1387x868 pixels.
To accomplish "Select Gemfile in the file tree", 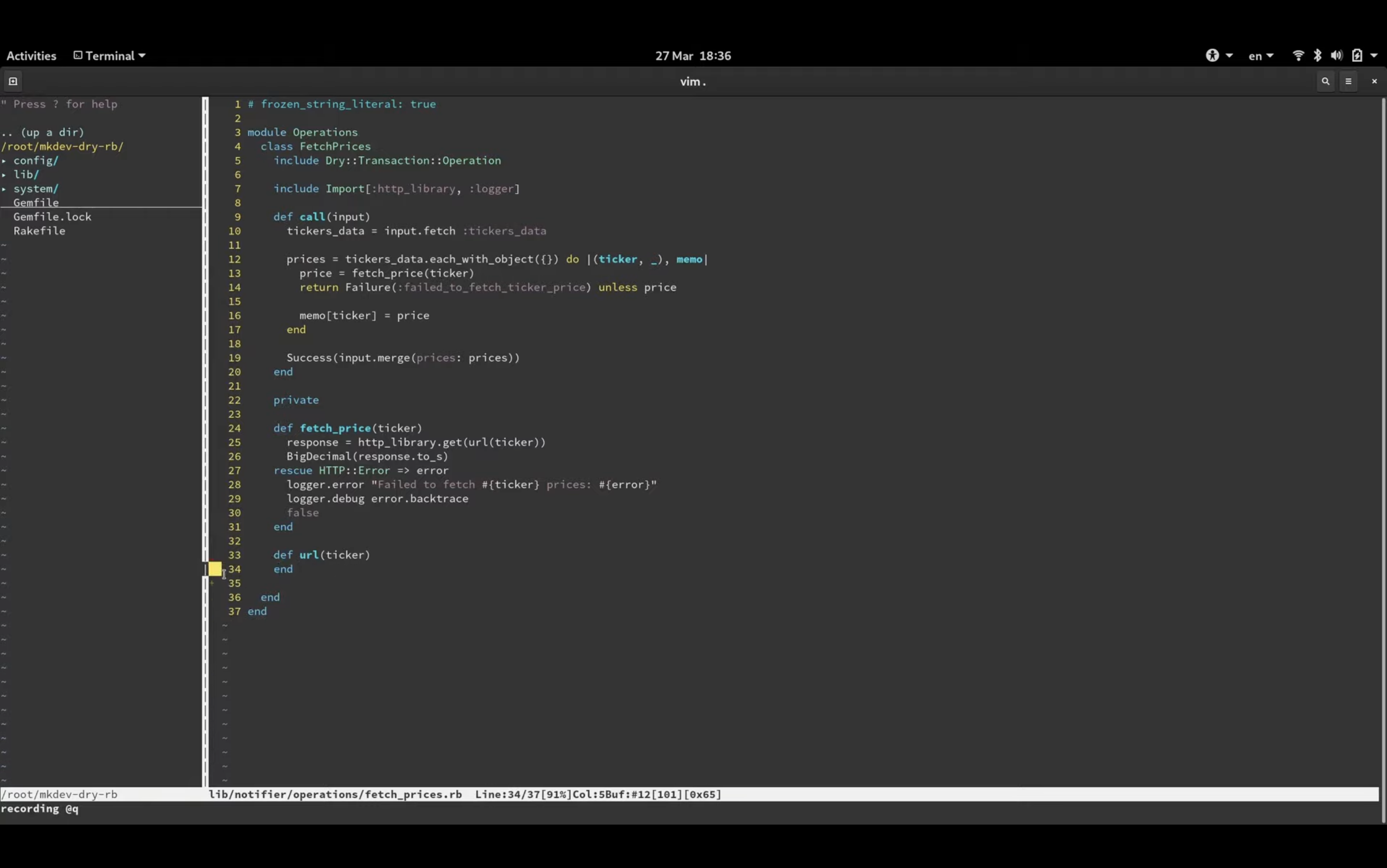I will (35, 202).
